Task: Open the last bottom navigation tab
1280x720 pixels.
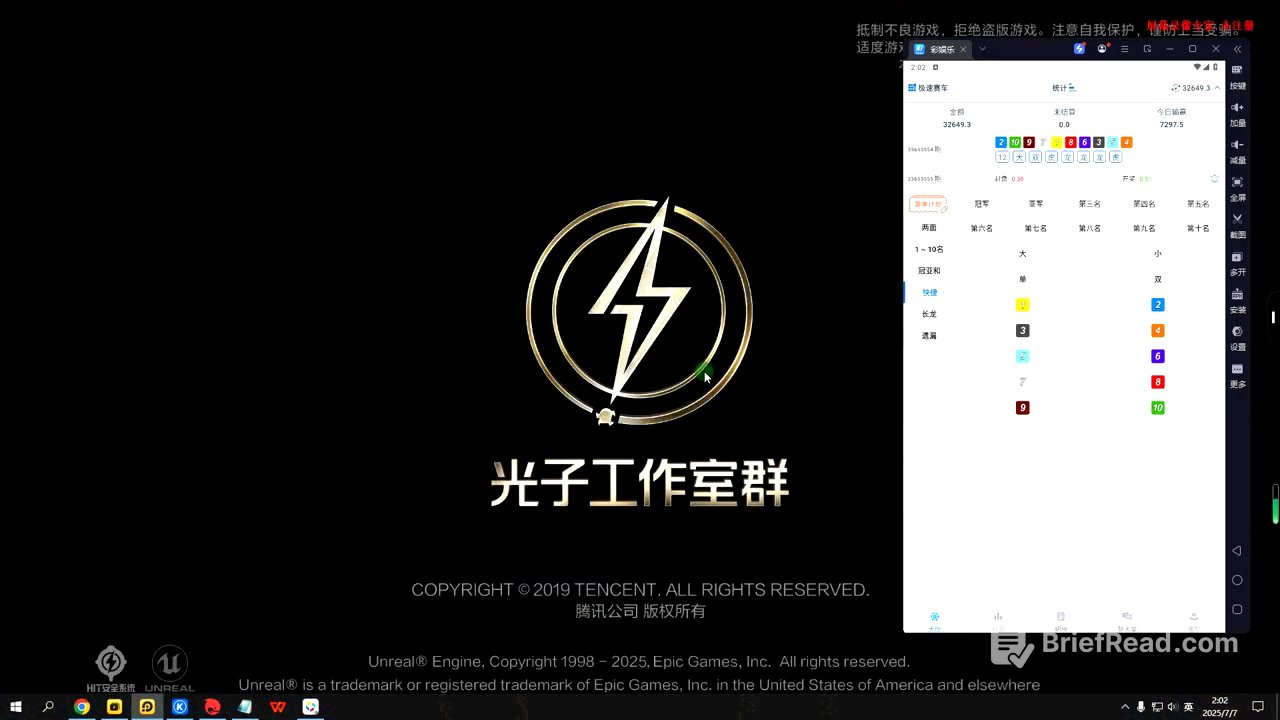Action: pyautogui.click(x=1193, y=619)
